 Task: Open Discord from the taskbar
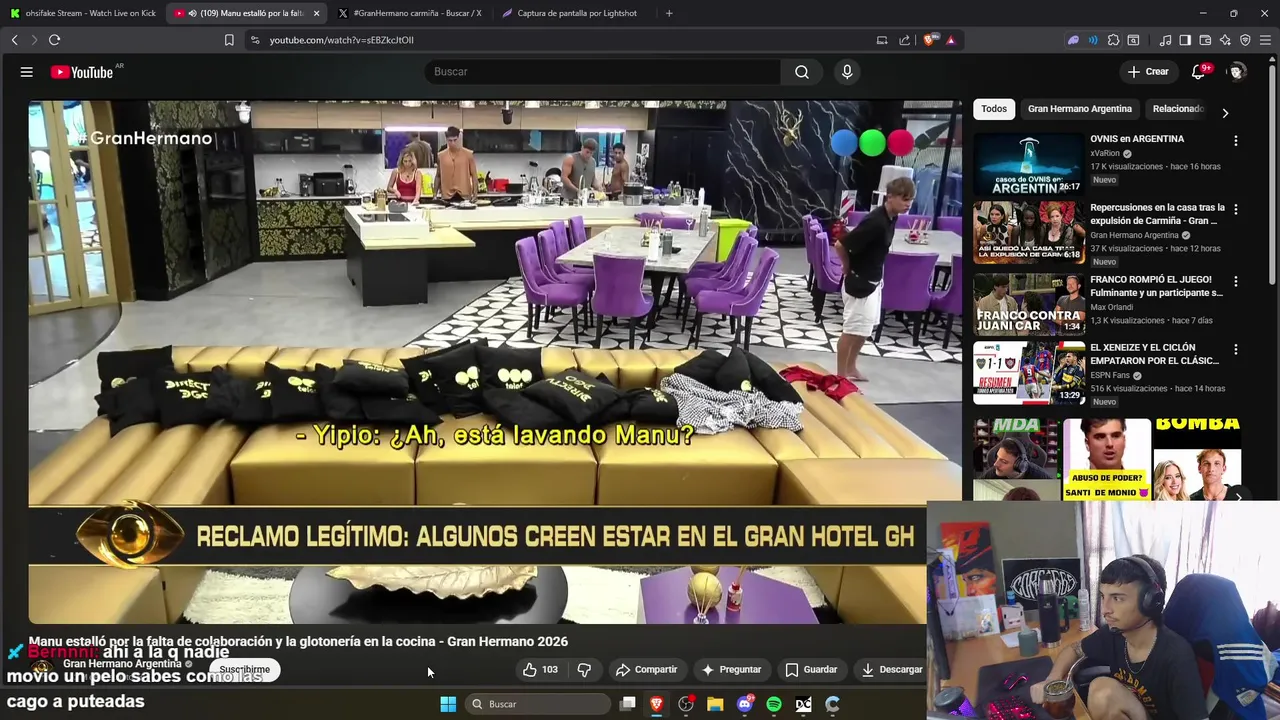744,704
